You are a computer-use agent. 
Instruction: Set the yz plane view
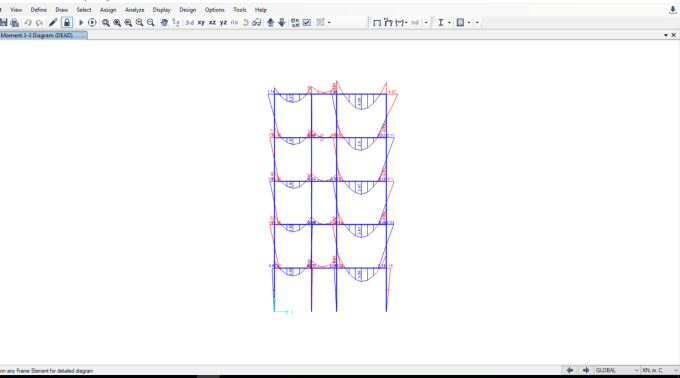(223, 23)
